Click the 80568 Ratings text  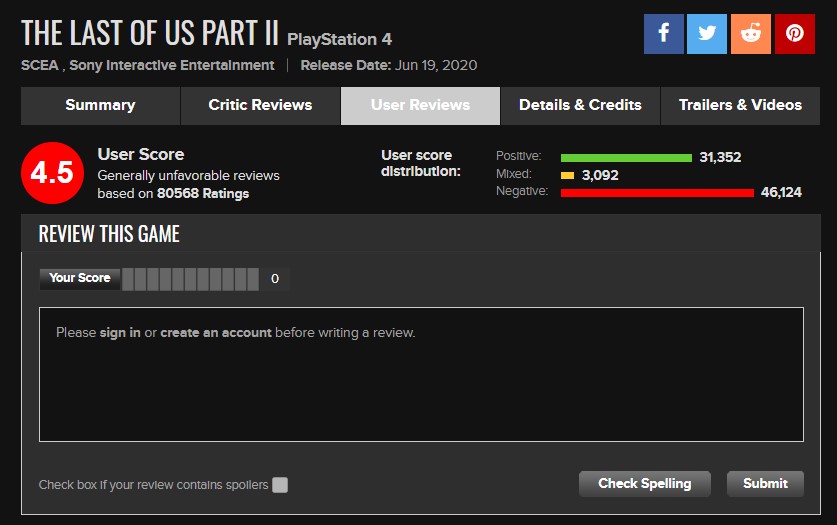pyautogui.click(x=203, y=194)
